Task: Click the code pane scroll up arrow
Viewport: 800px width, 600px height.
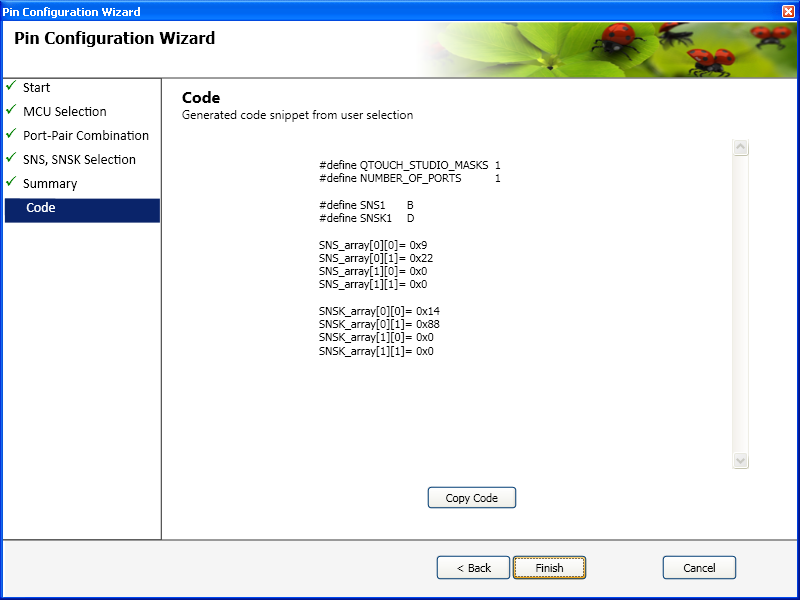Action: pyautogui.click(x=740, y=147)
